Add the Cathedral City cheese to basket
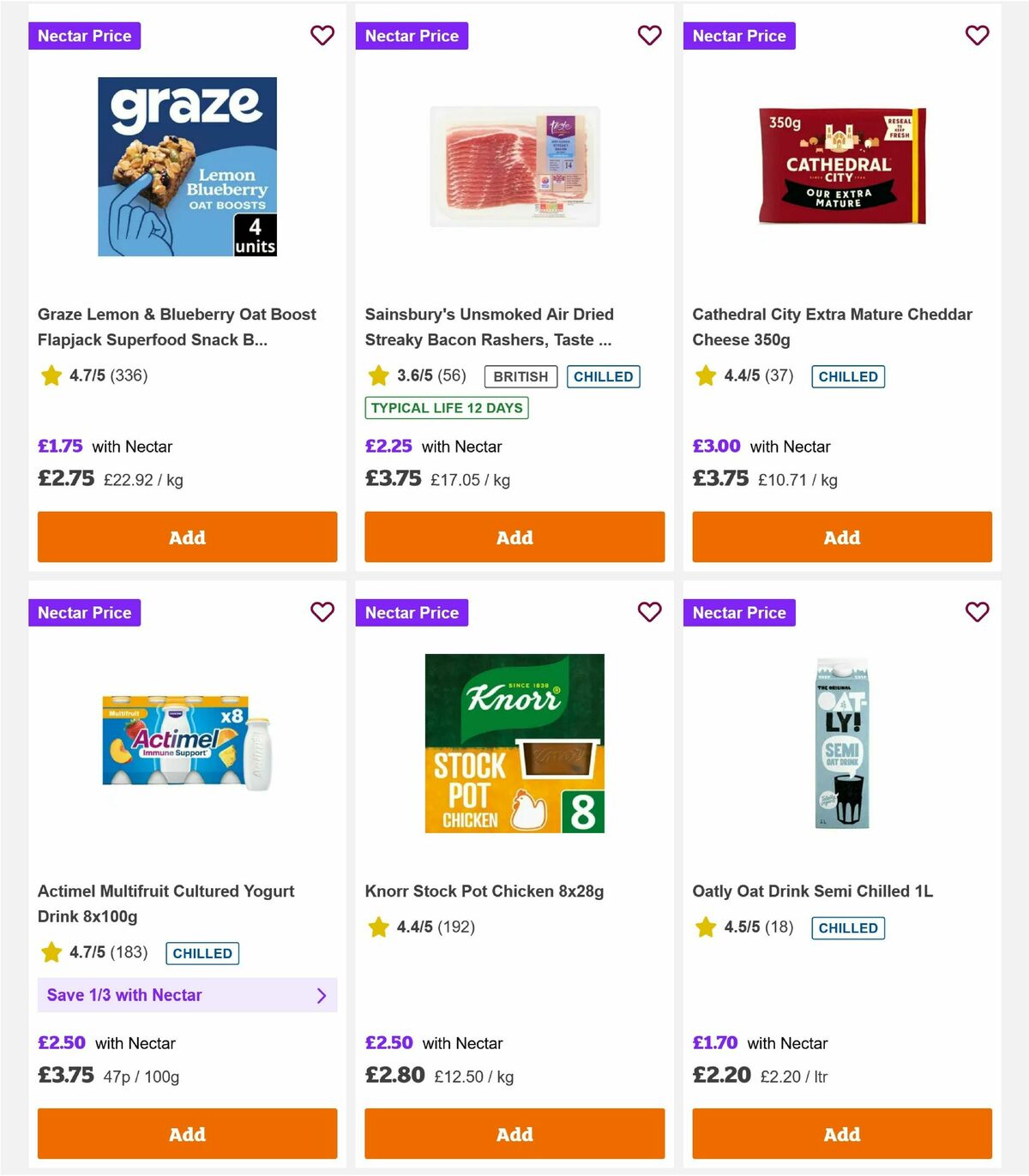 pyautogui.click(x=841, y=537)
